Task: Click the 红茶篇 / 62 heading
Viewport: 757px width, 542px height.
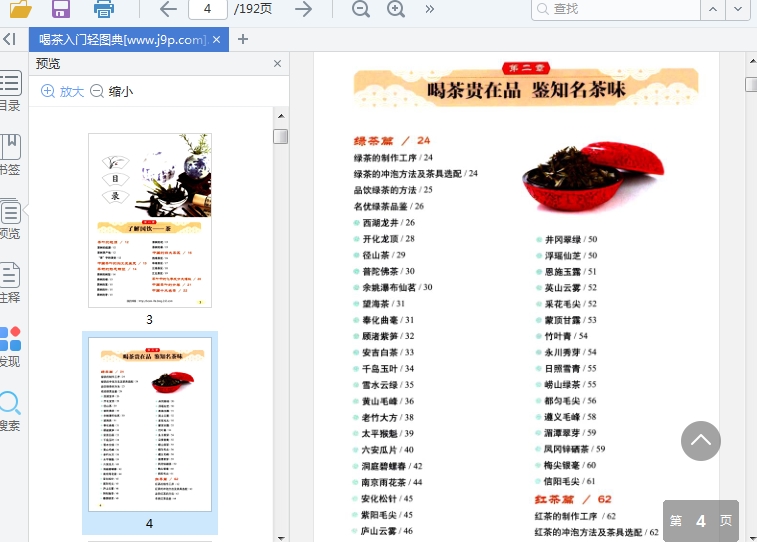Action: (573, 499)
